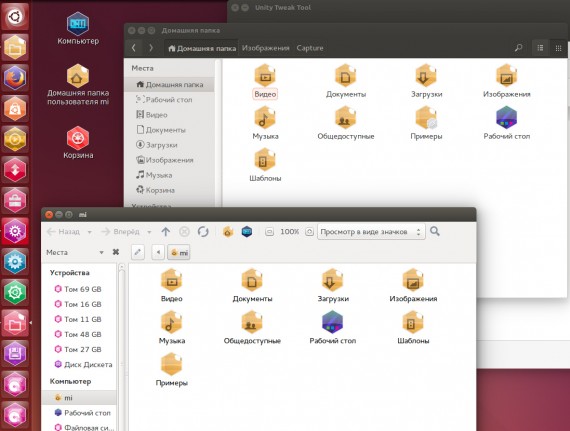Select Capture in the path bar
This screenshot has height=431, width=570.
(310, 48)
